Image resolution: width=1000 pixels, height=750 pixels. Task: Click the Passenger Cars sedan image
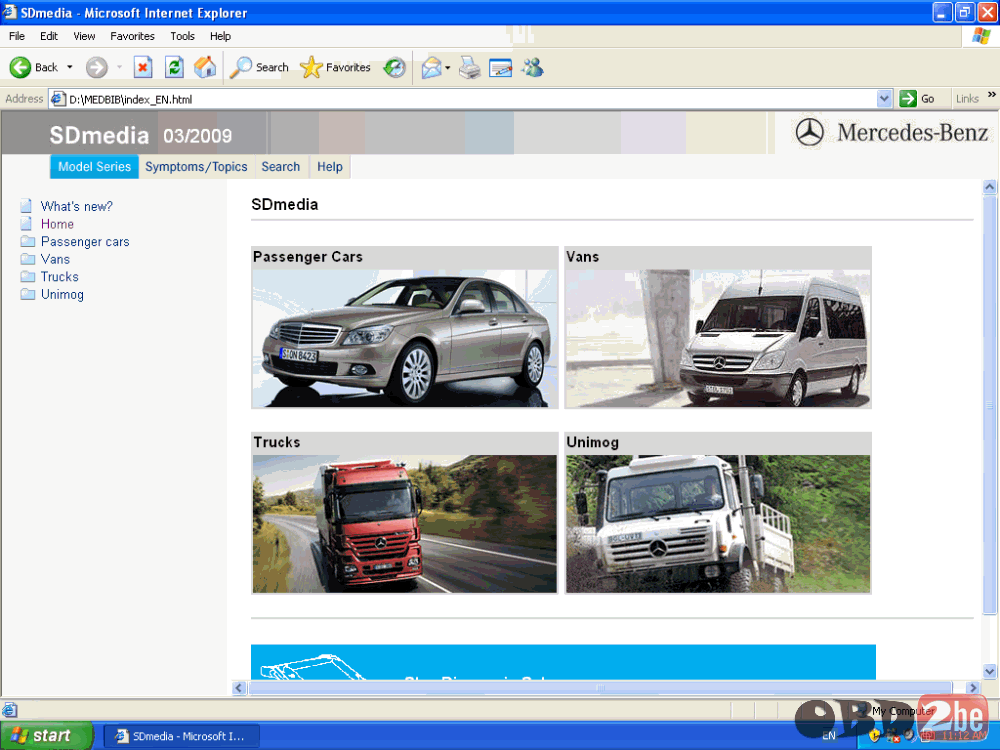tap(405, 338)
